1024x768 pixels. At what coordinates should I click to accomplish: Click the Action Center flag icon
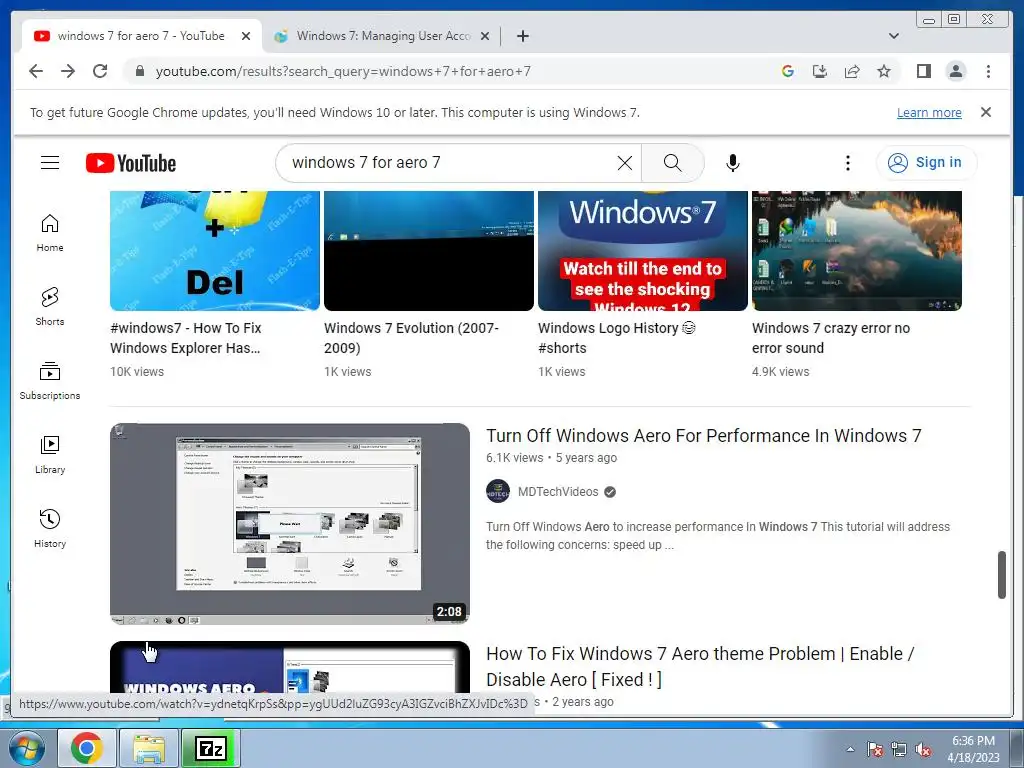(x=875, y=749)
